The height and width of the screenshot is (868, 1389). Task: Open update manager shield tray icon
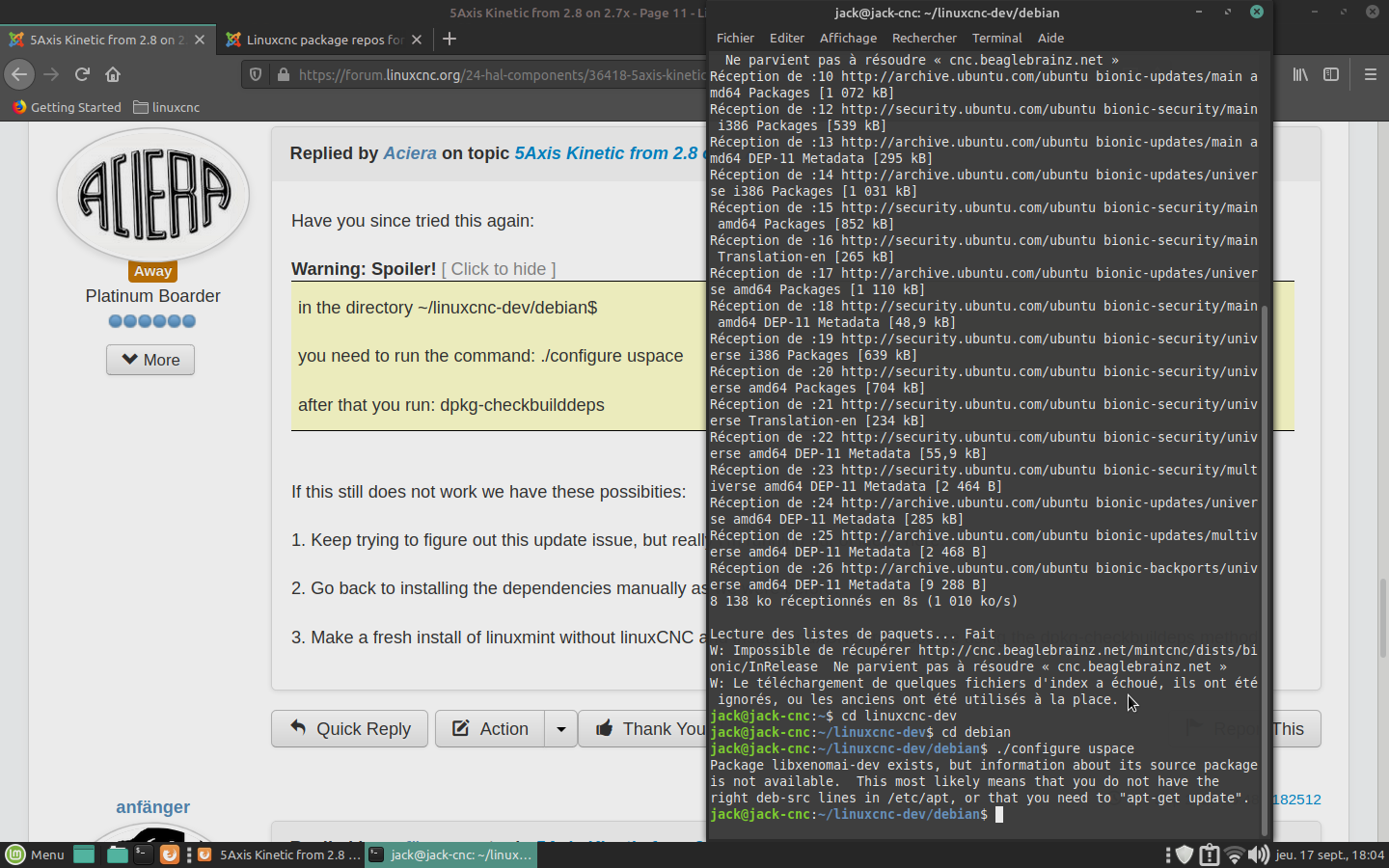1185,854
